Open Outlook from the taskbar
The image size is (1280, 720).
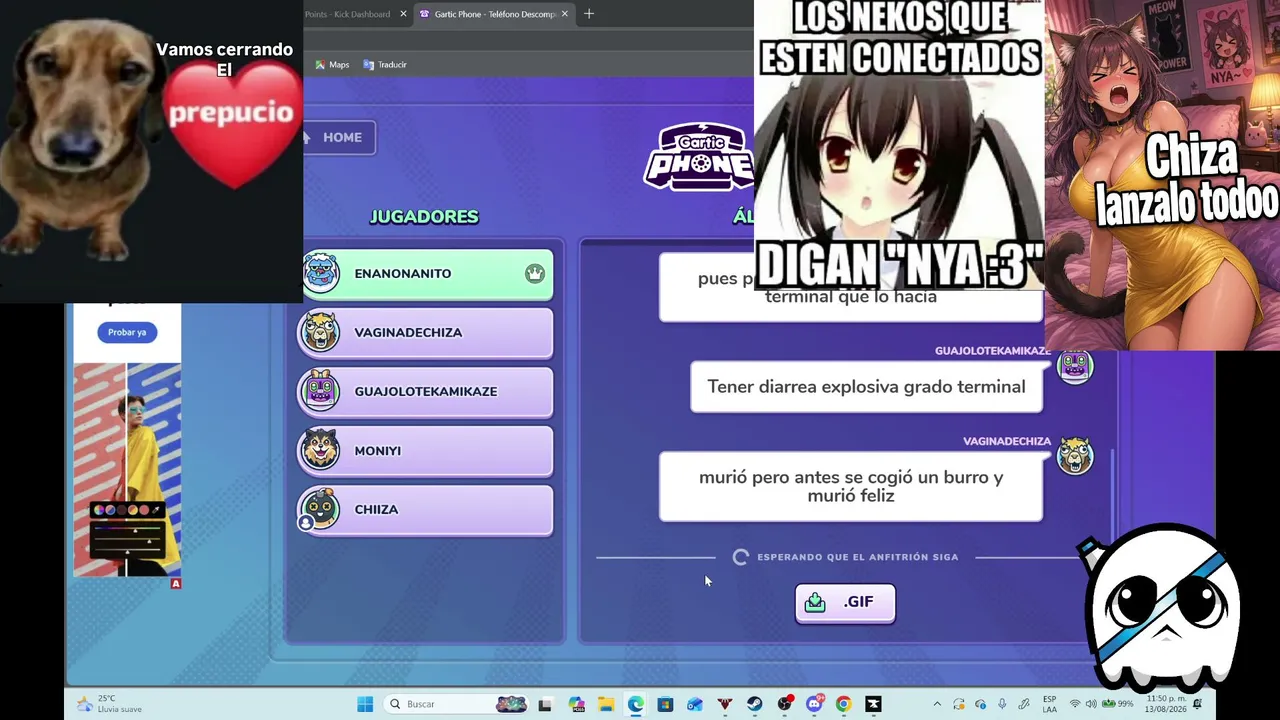point(695,704)
